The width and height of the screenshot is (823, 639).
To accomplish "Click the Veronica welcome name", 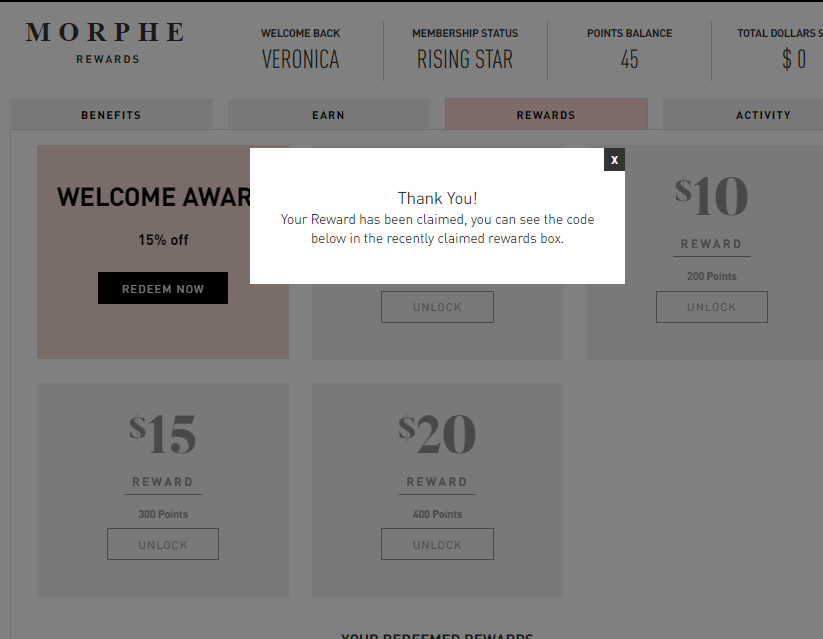I will (301, 59).
